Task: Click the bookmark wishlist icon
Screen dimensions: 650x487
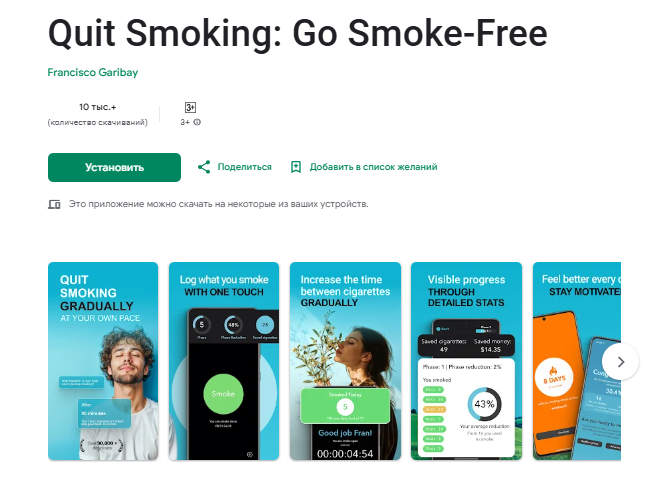Action: click(x=296, y=167)
